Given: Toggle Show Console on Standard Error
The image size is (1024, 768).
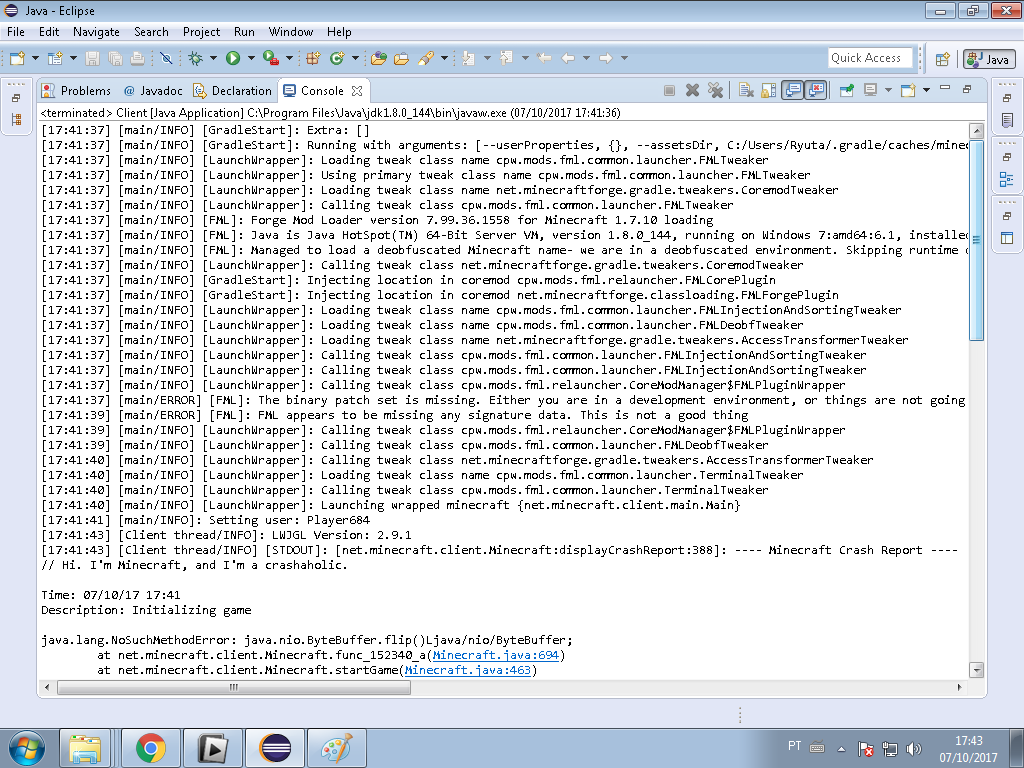Looking at the screenshot, I should (x=816, y=90).
